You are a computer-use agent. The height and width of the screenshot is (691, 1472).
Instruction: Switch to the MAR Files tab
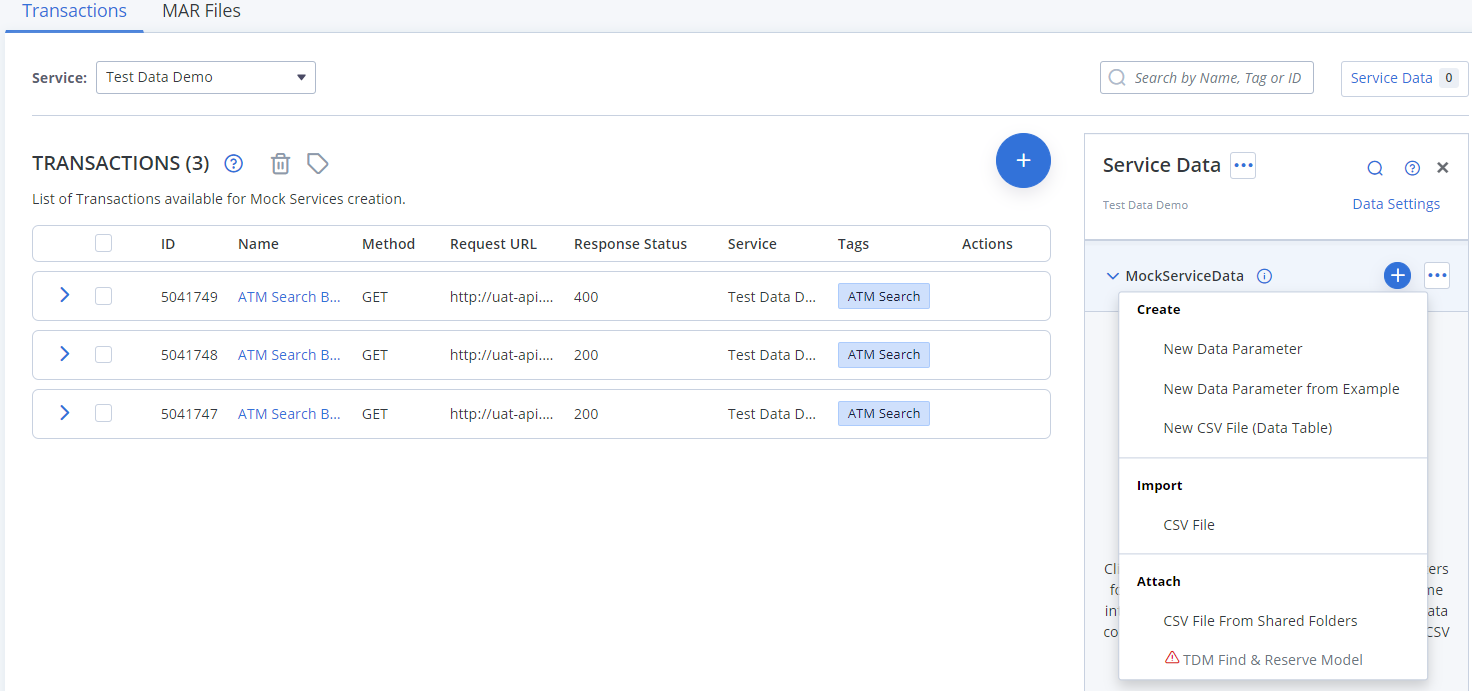point(201,12)
